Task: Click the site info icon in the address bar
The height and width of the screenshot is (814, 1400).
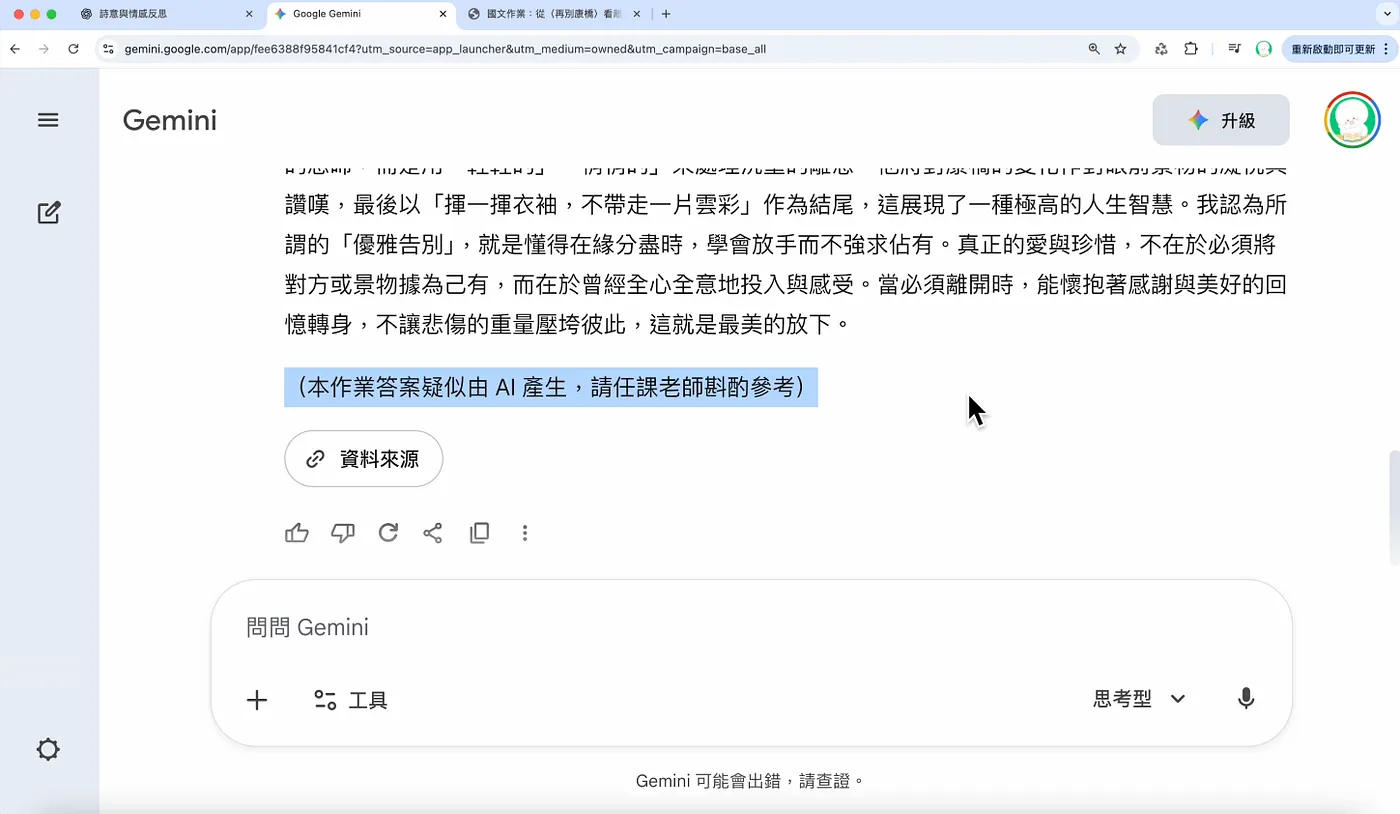Action: coord(109,48)
